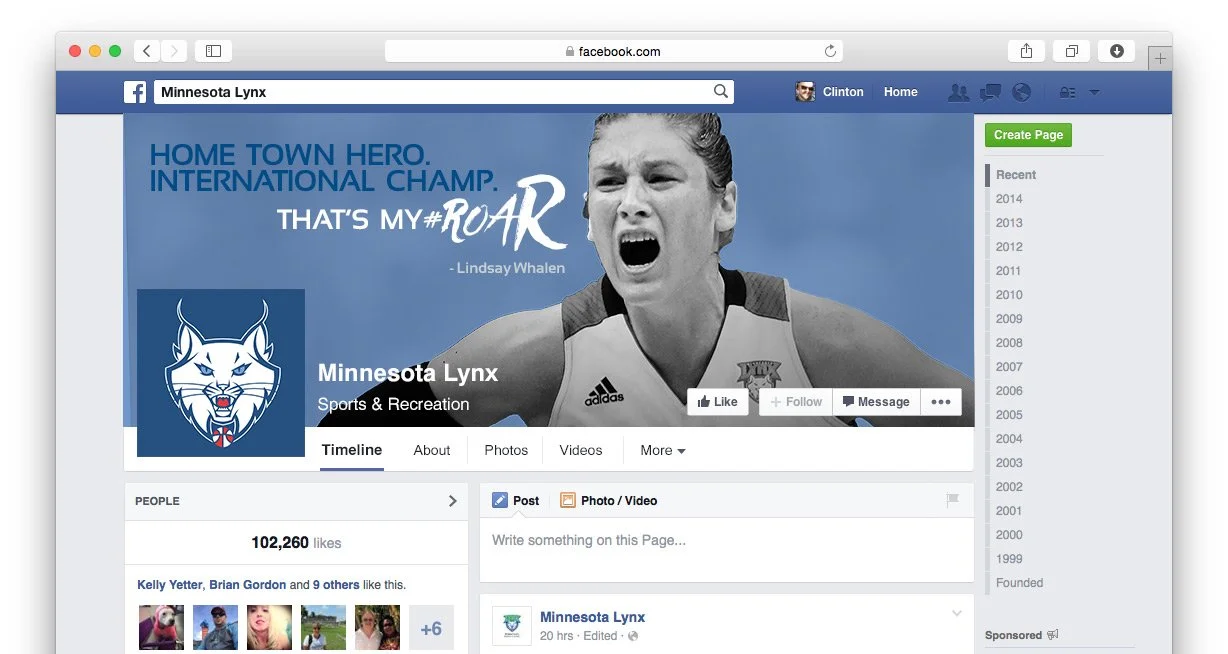1228x654 pixels.
Task: Select the Post composer tab
Action: click(516, 500)
